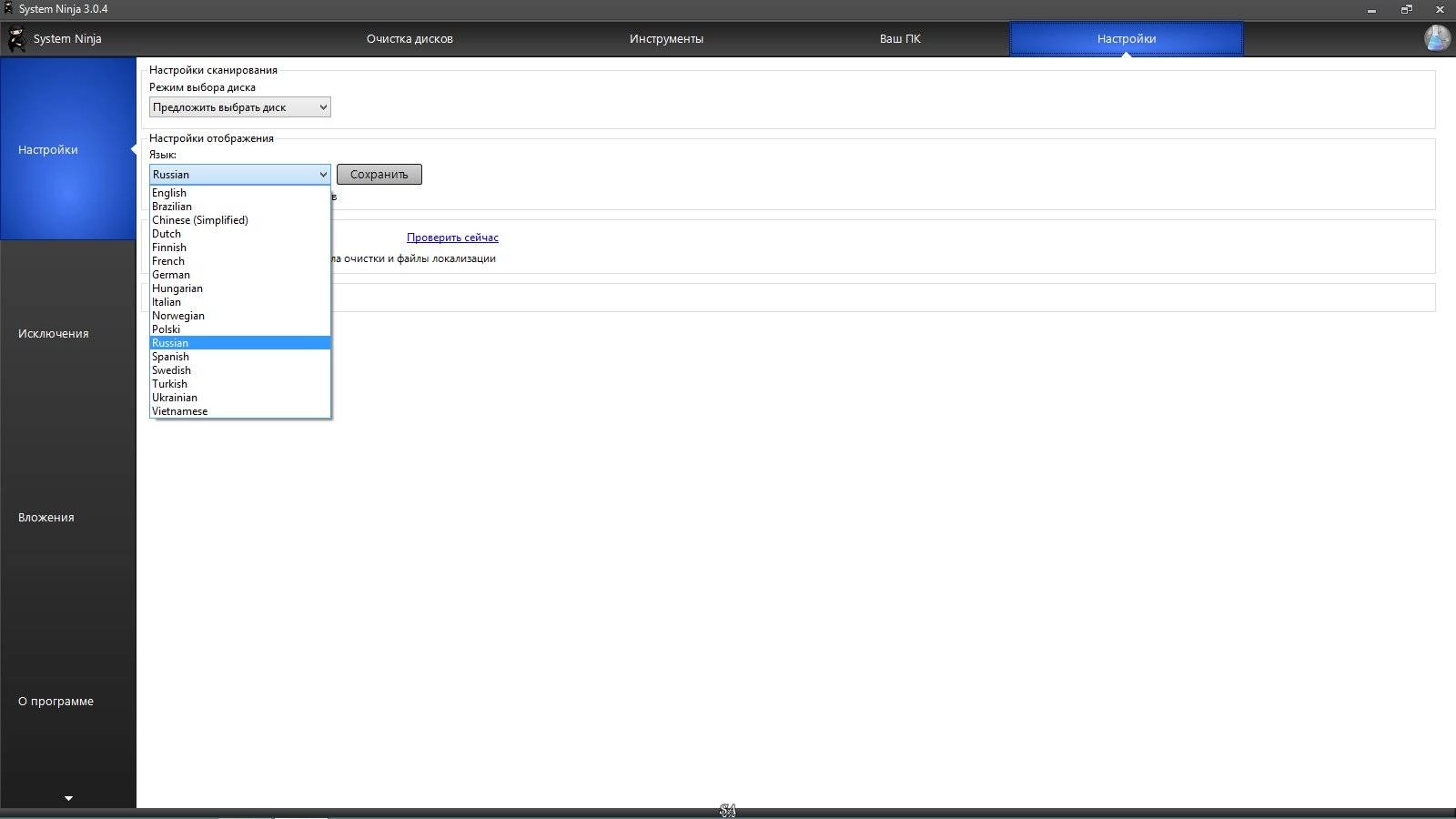The image size is (1456, 819).
Task: Open Исключения in the sidebar
Action: click(67, 333)
